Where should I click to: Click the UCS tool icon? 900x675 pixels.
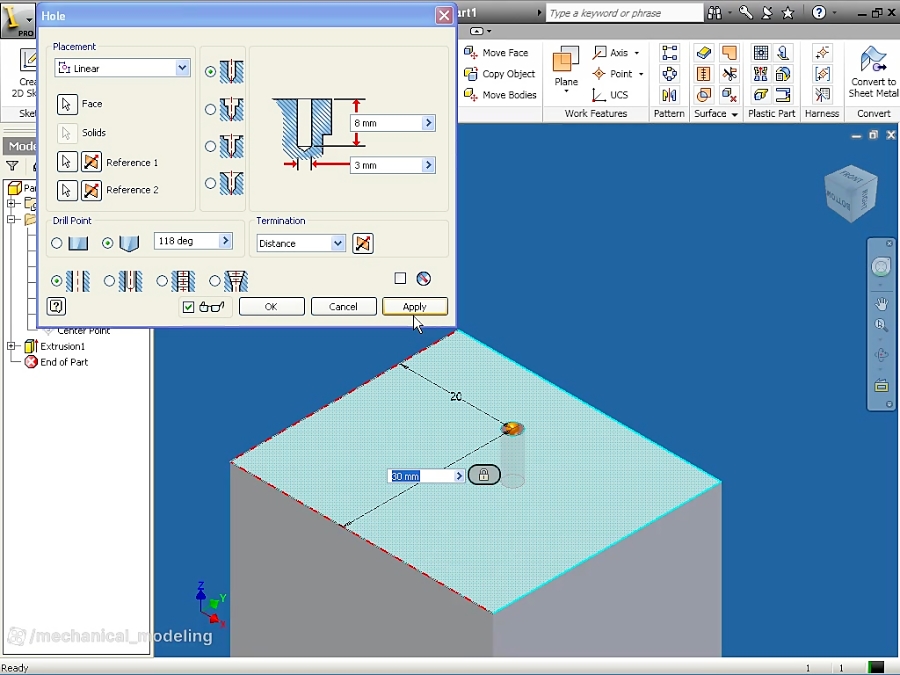(x=613, y=93)
